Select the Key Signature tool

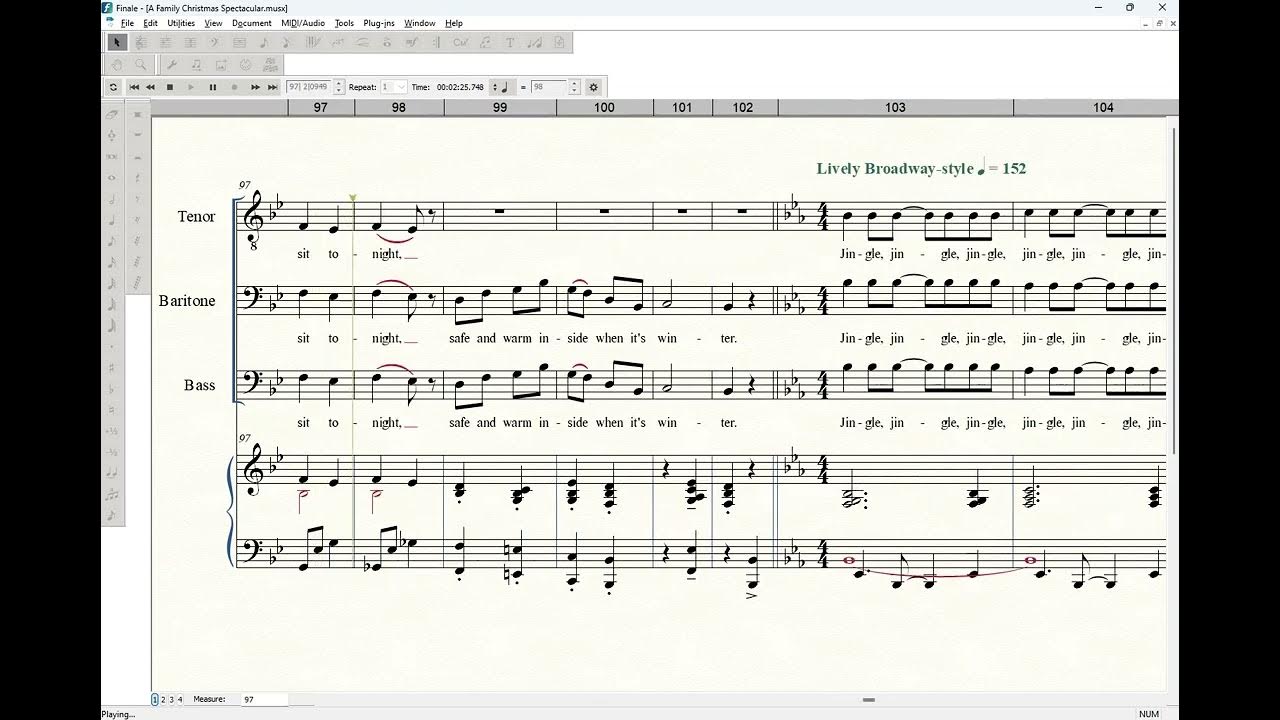coord(166,43)
